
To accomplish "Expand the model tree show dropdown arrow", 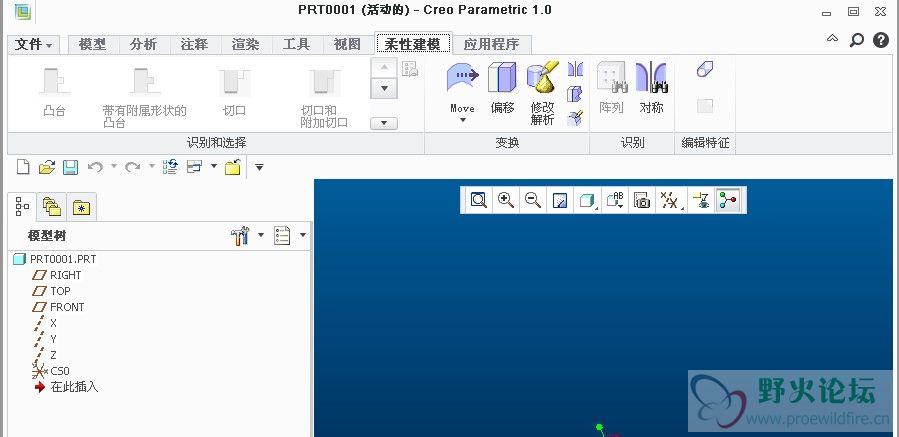I will click(x=303, y=235).
